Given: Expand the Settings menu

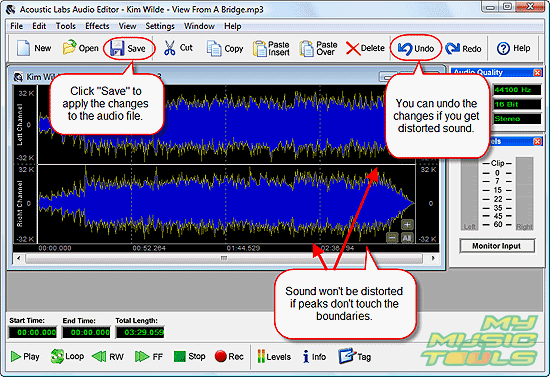Looking at the screenshot, I should [160, 26].
